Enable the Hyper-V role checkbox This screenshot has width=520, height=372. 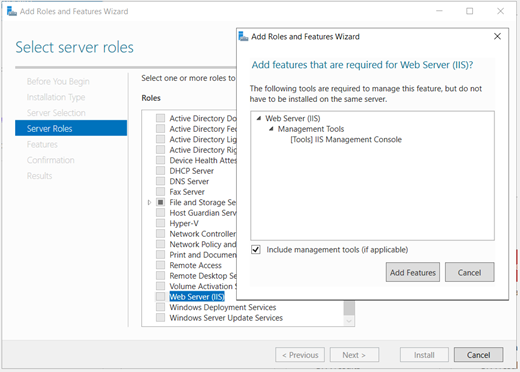tap(160, 223)
